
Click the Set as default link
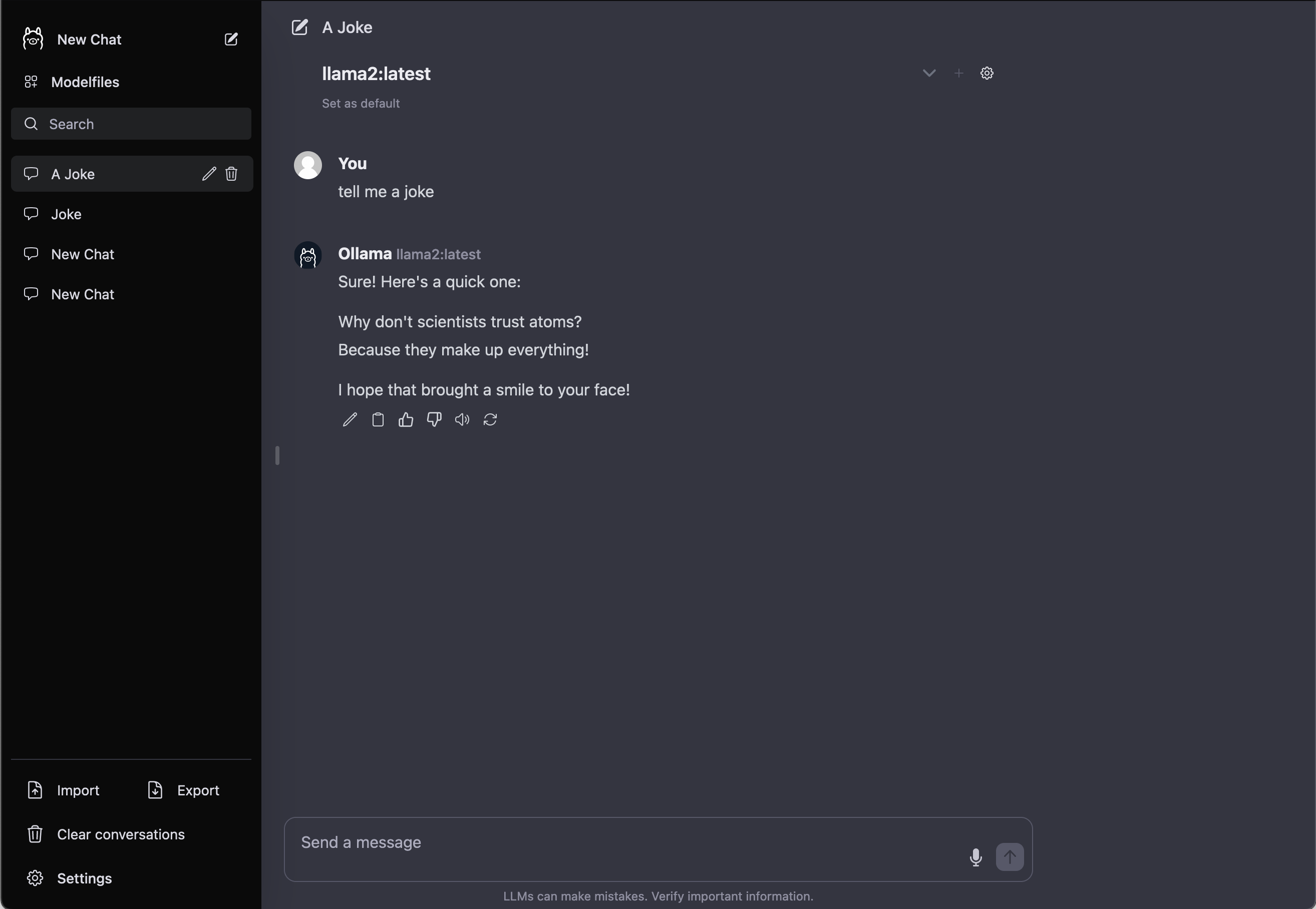pyautogui.click(x=361, y=104)
